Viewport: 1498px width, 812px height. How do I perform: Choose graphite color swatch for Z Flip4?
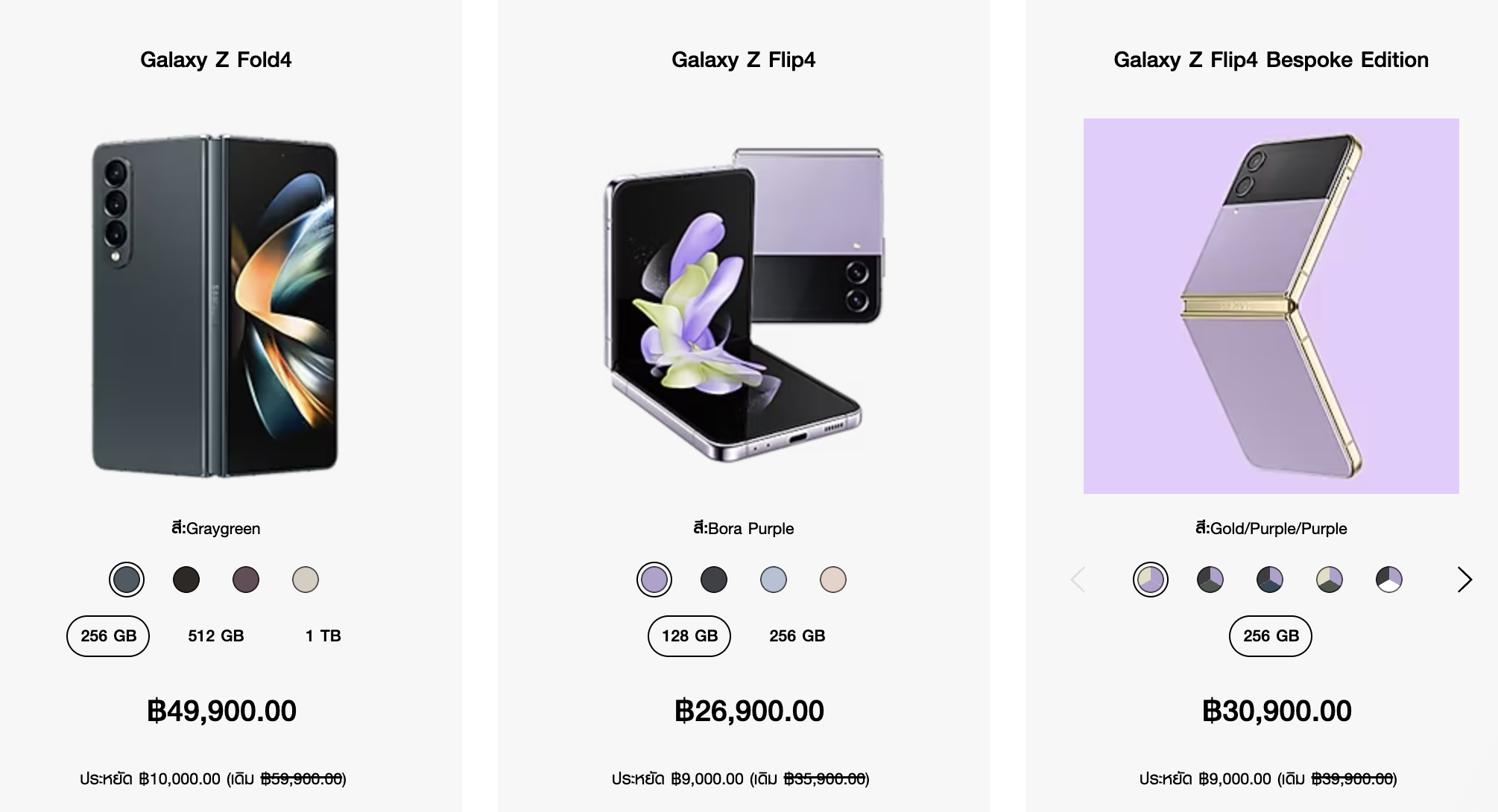click(714, 580)
